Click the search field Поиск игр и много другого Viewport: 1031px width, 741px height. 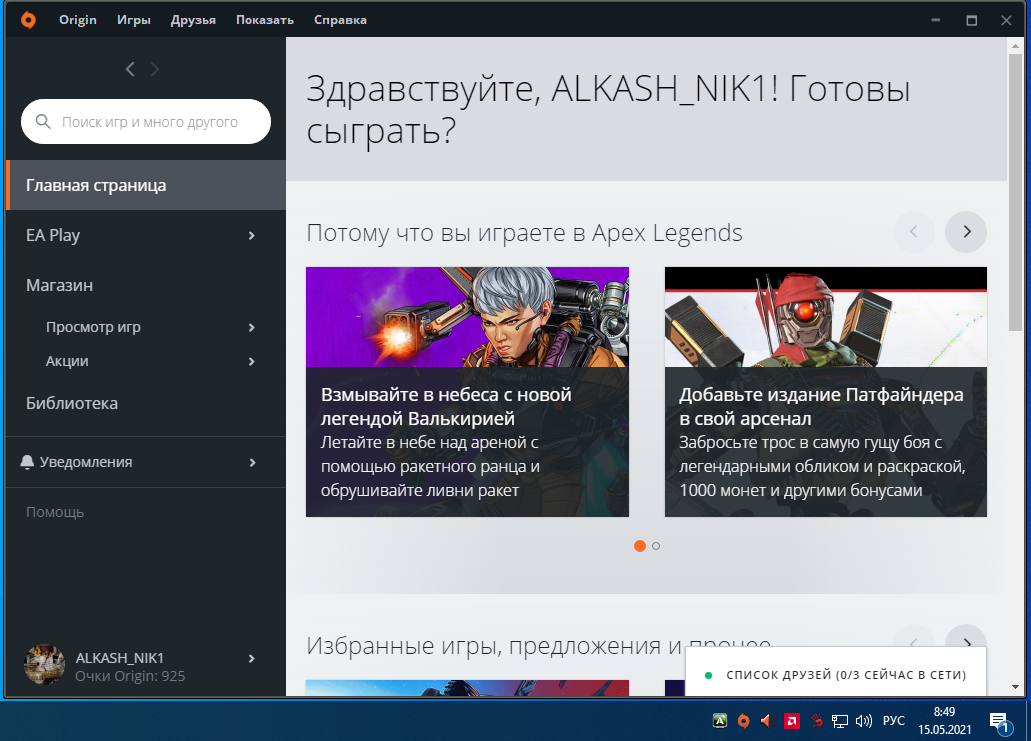pyautogui.click(x=146, y=122)
